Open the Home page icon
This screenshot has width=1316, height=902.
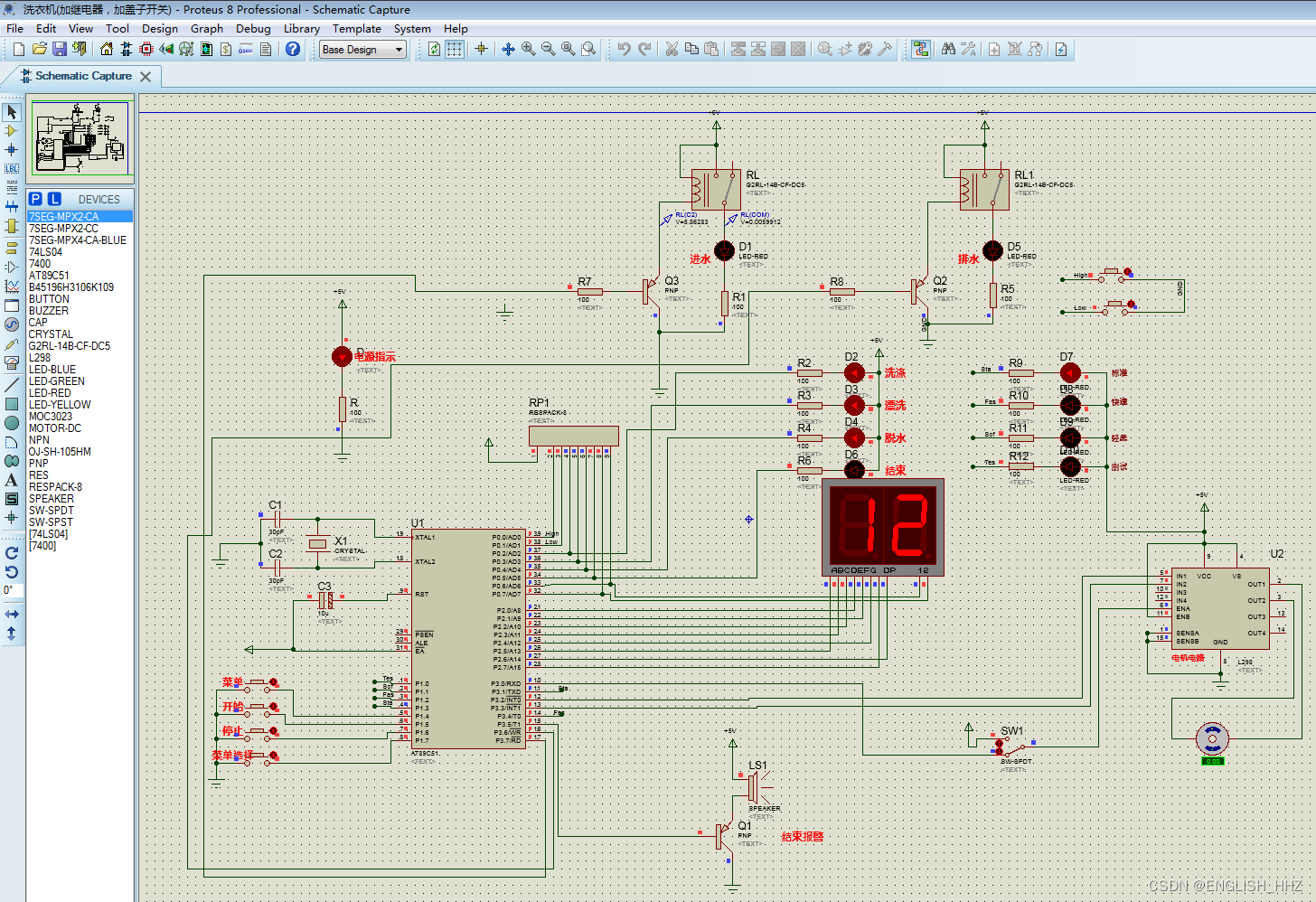(107, 49)
